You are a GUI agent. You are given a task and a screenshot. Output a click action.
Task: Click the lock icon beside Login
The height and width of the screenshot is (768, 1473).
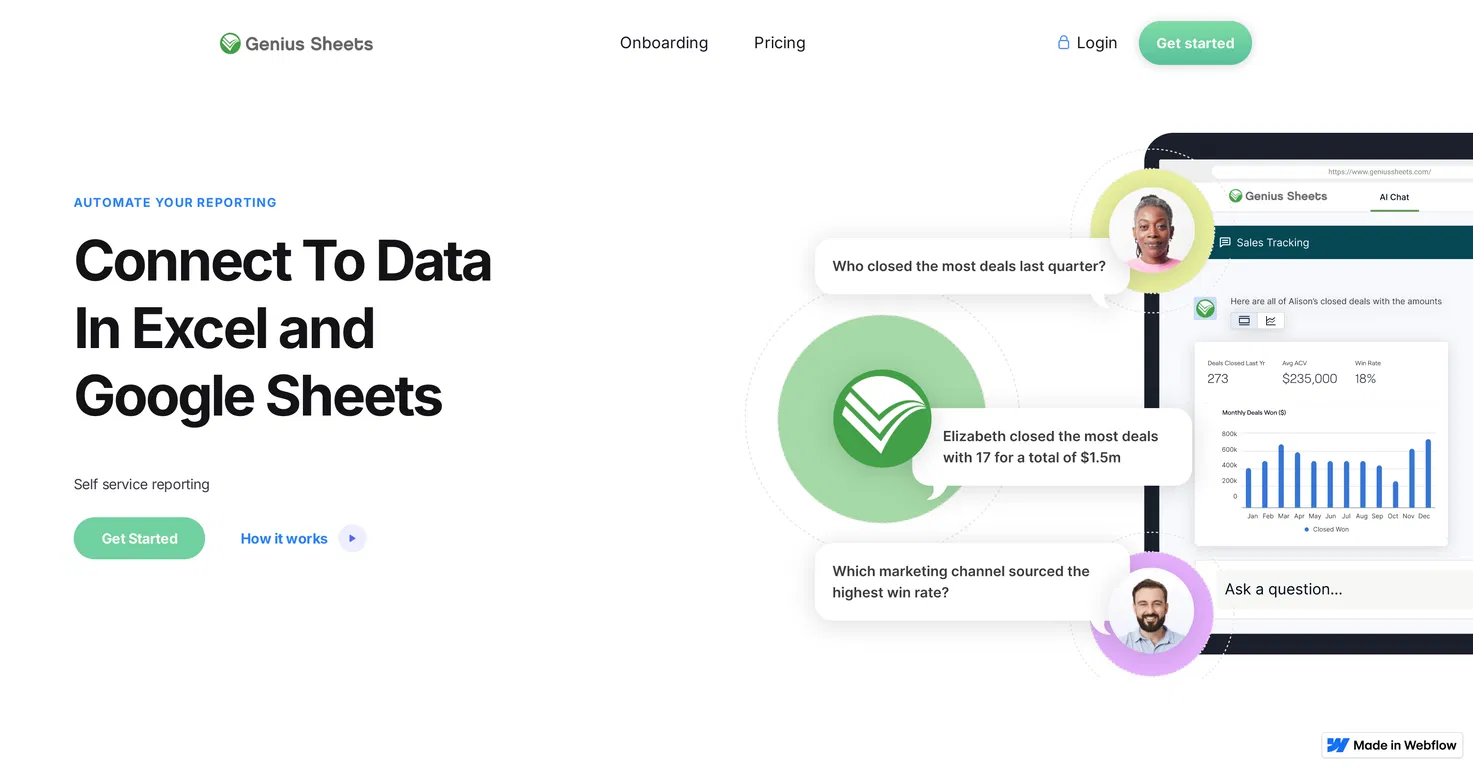click(x=1063, y=42)
